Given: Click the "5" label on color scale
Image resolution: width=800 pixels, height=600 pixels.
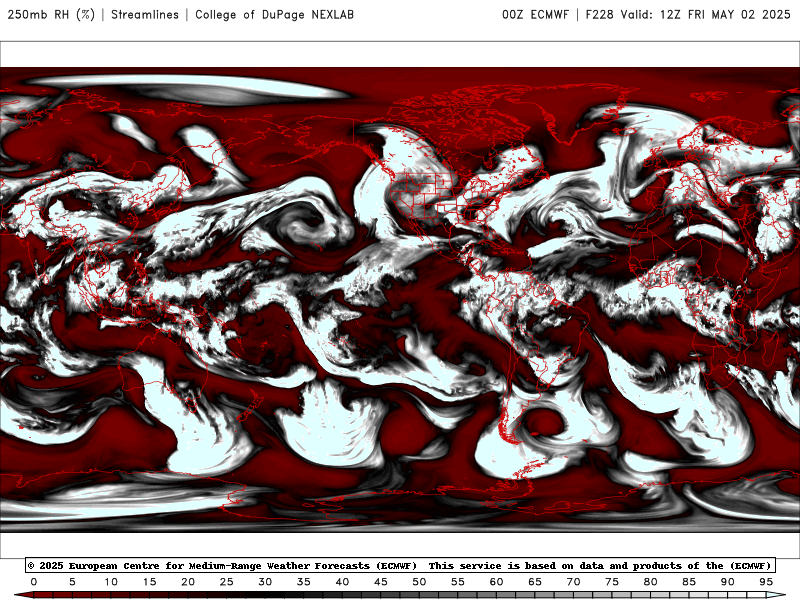Looking at the screenshot, I should (x=72, y=582).
